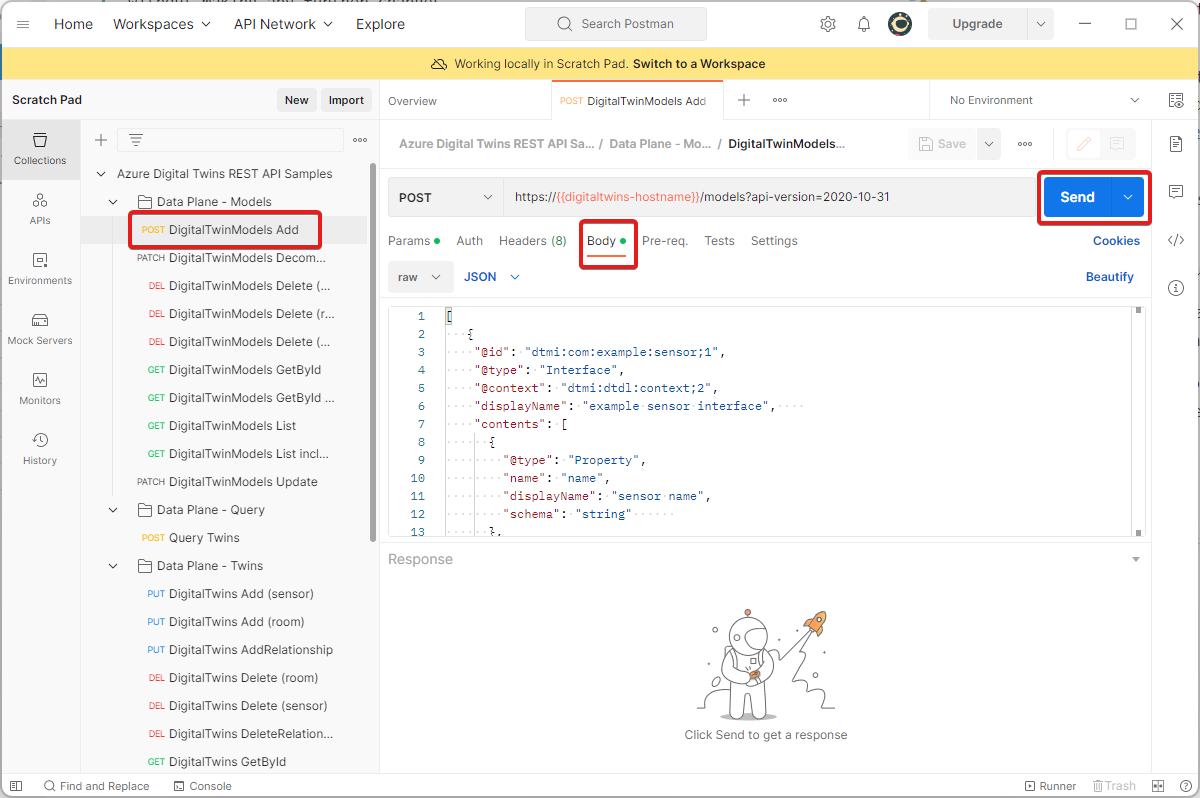Click the Search Postman field
This screenshot has height=798, width=1200.
click(x=615, y=24)
